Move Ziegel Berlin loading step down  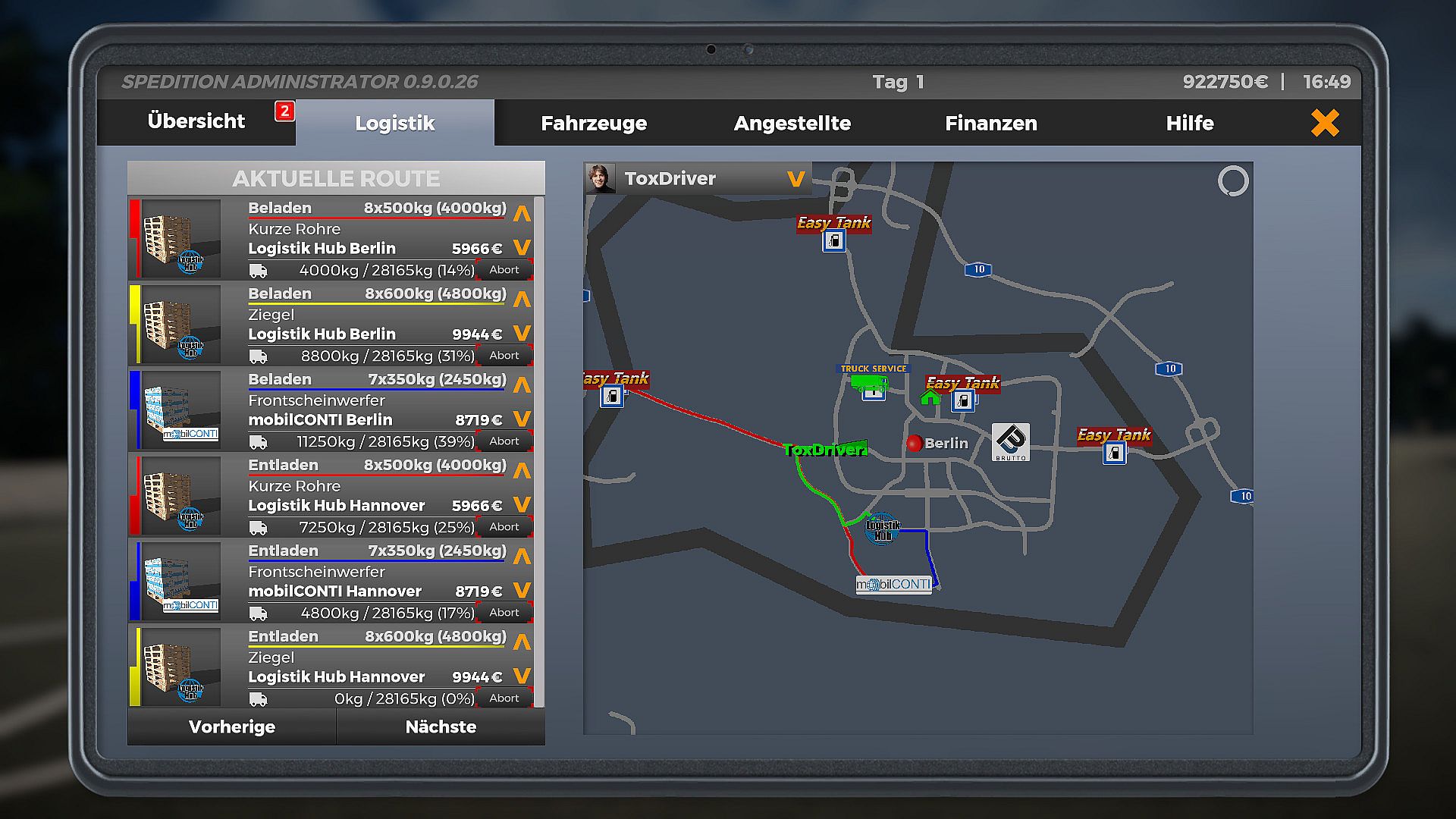pyautogui.click(x=522, y=333)
